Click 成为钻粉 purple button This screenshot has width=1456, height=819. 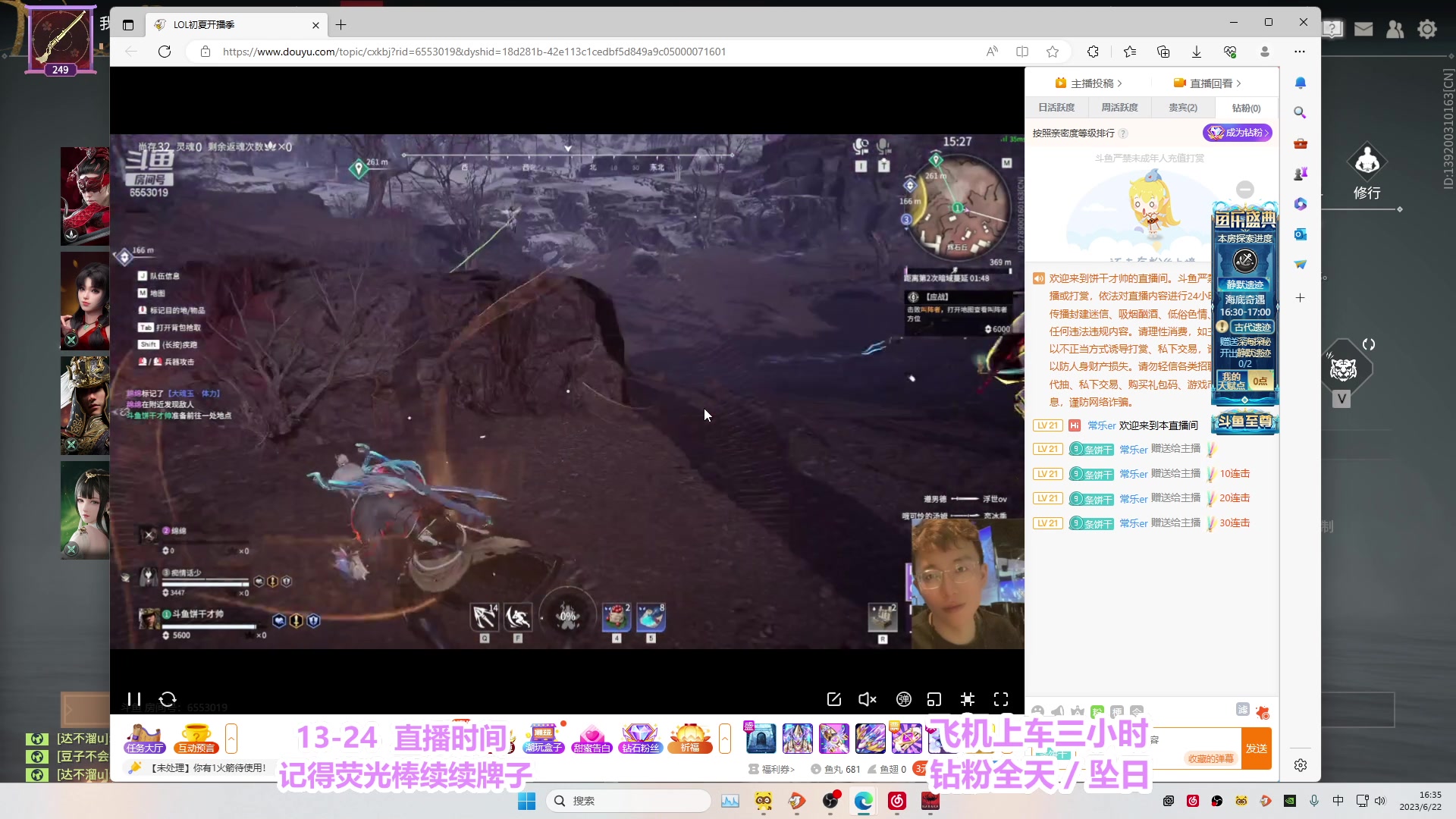(1238, 133)
